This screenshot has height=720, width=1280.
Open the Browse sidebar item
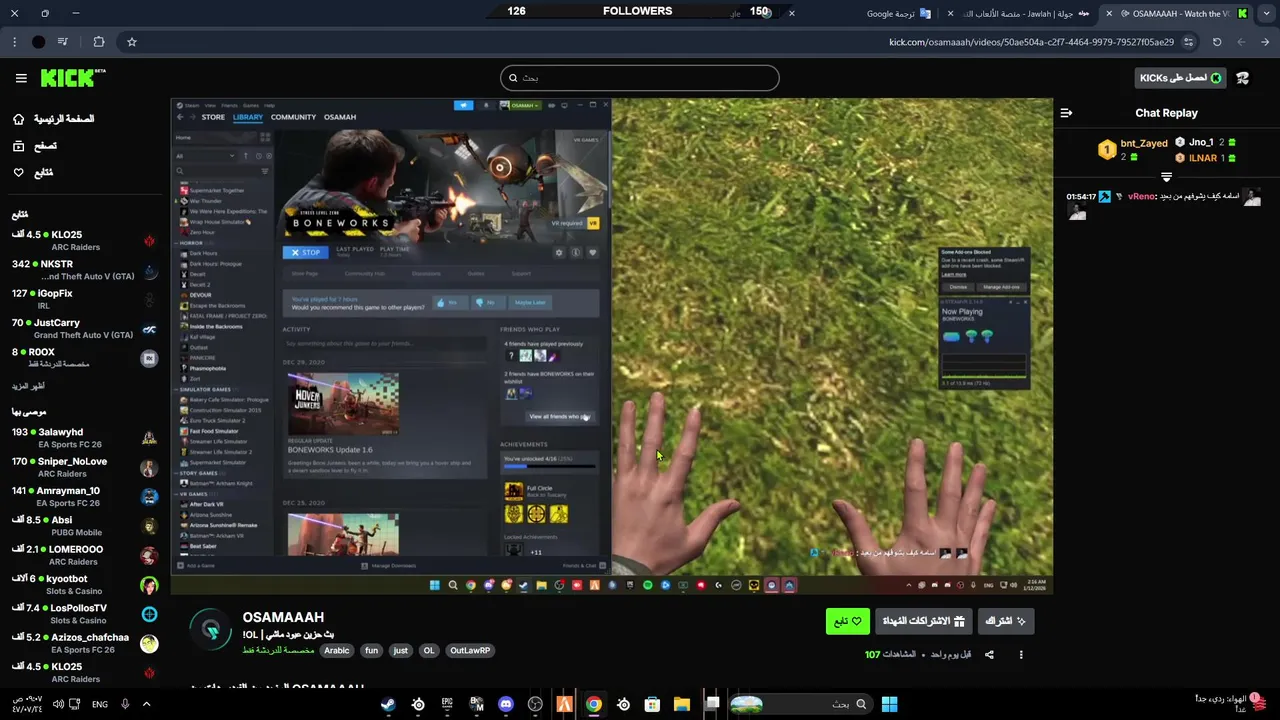click(35, 146)
